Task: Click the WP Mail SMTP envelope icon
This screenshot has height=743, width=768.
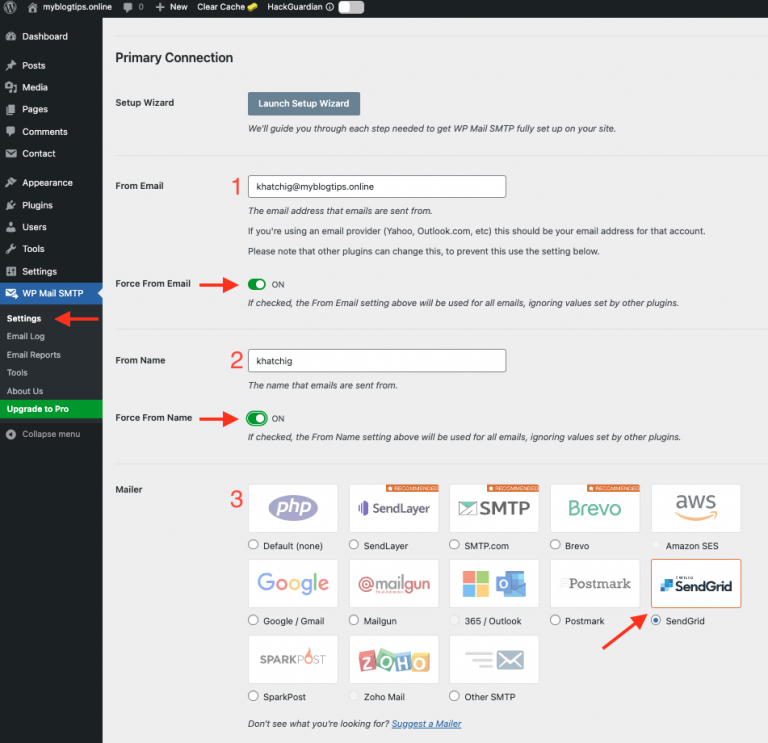Action: [x=11, y=293]
